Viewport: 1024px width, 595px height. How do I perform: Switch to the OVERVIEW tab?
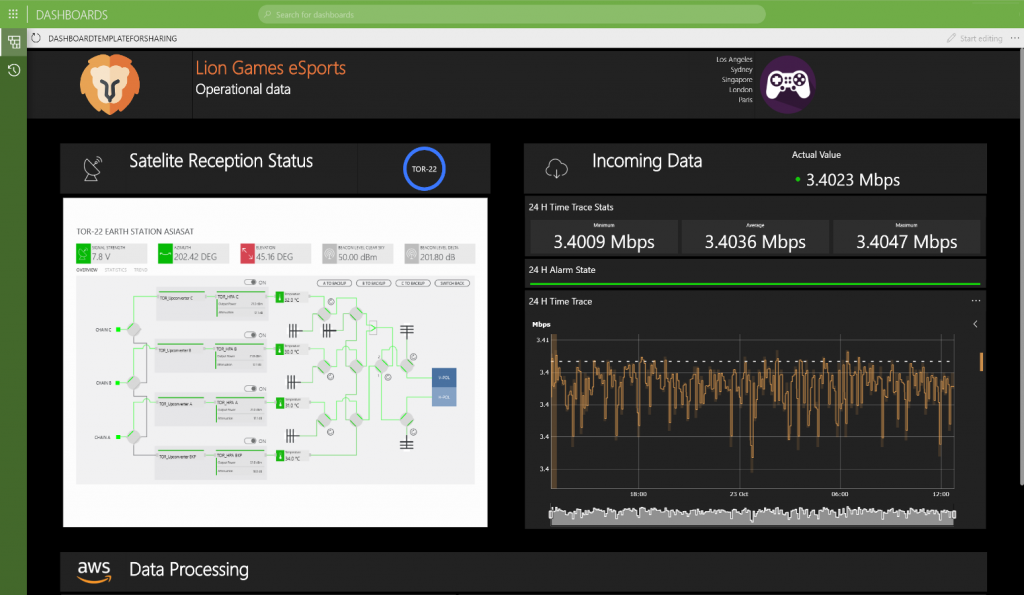coord(87,270)
